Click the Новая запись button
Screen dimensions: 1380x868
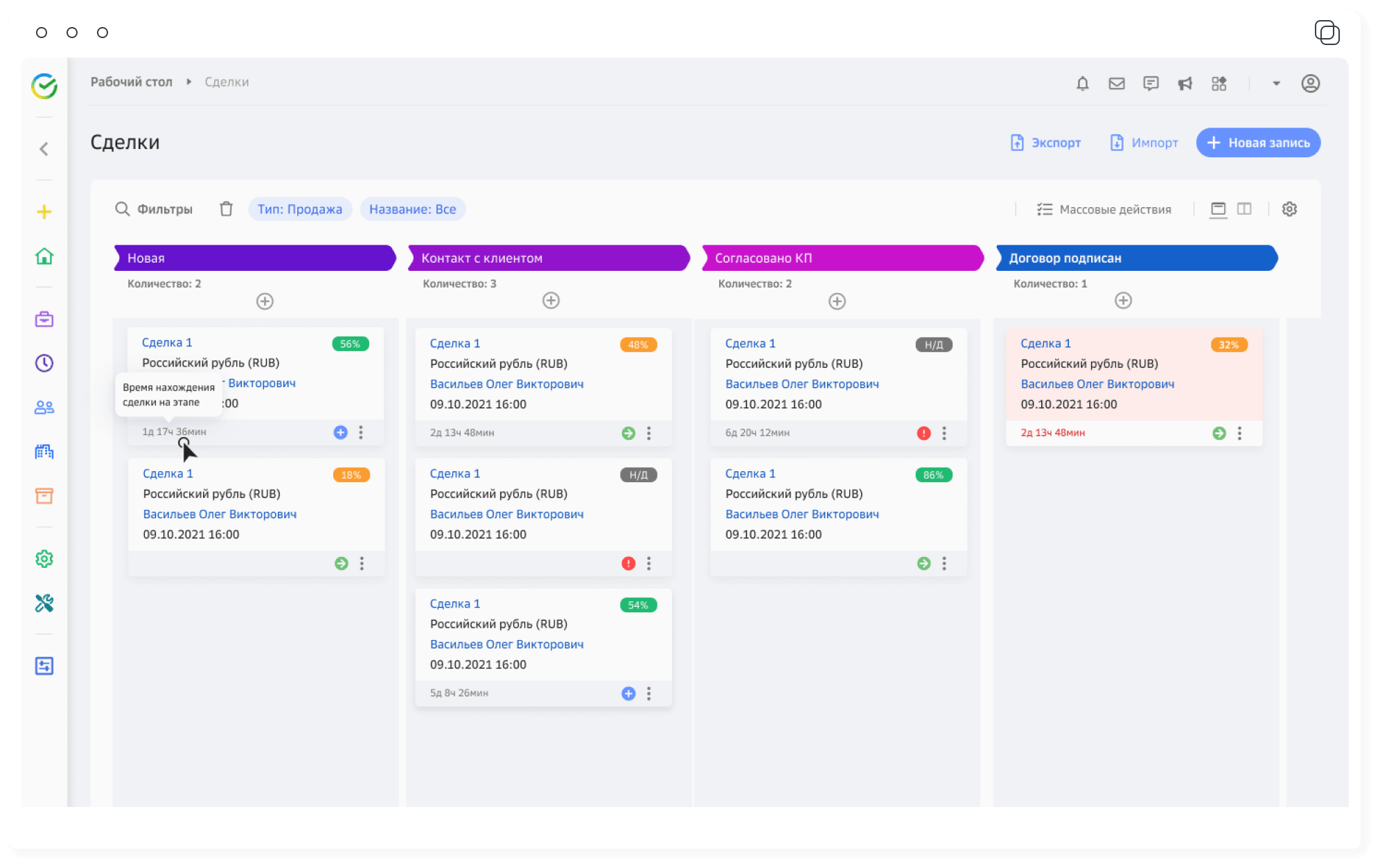[1258, 143]
